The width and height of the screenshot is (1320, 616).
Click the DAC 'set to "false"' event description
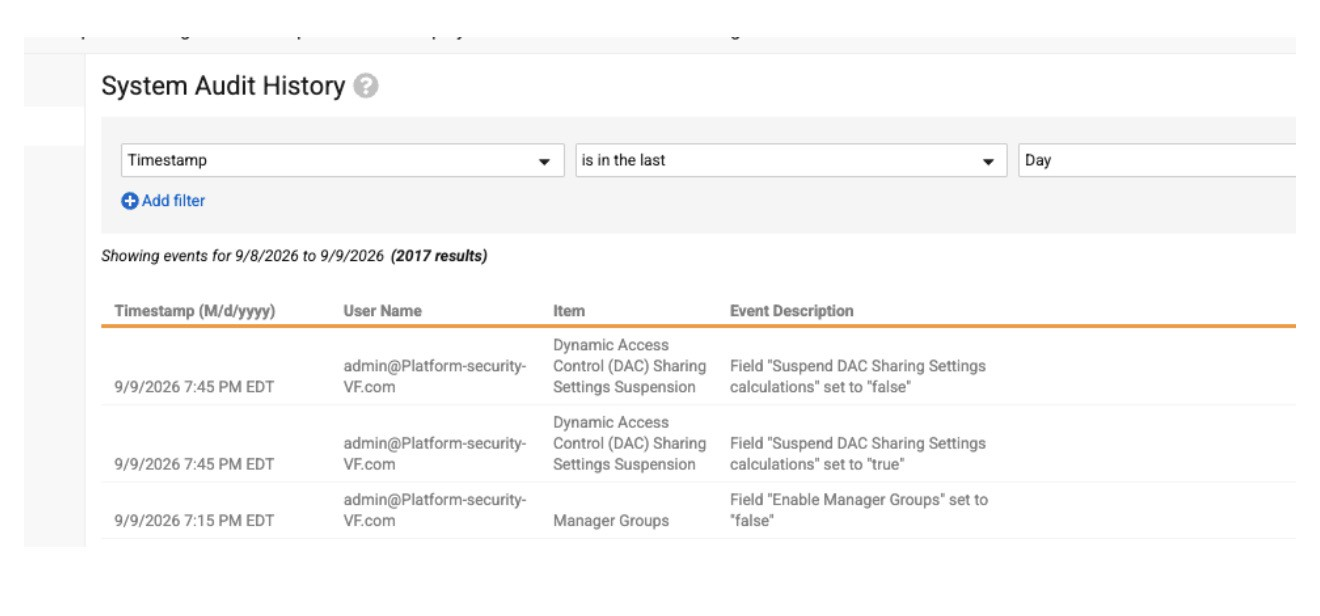tap(858, 377)
